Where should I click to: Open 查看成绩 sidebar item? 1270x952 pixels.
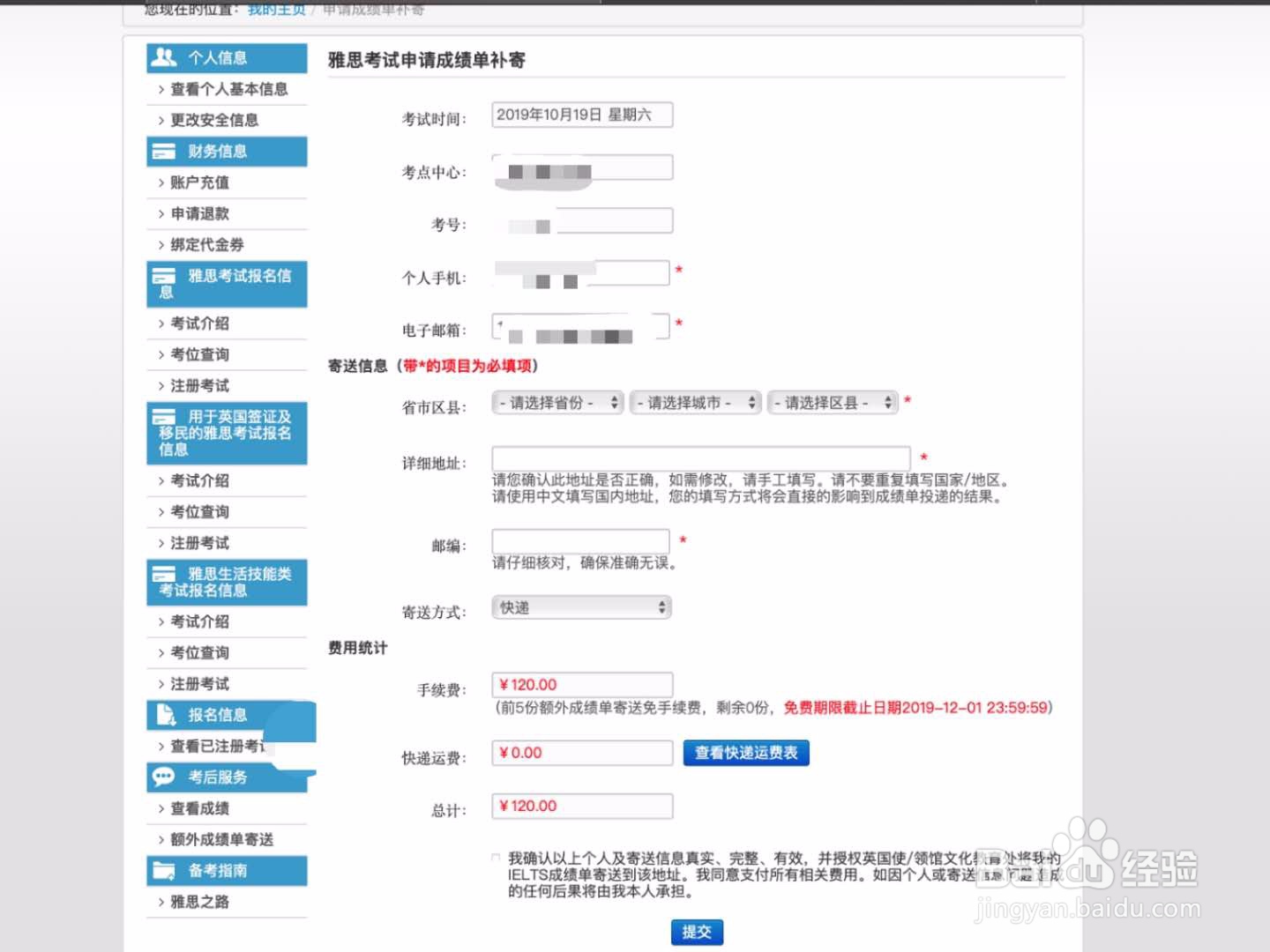[x=199, y=808]
